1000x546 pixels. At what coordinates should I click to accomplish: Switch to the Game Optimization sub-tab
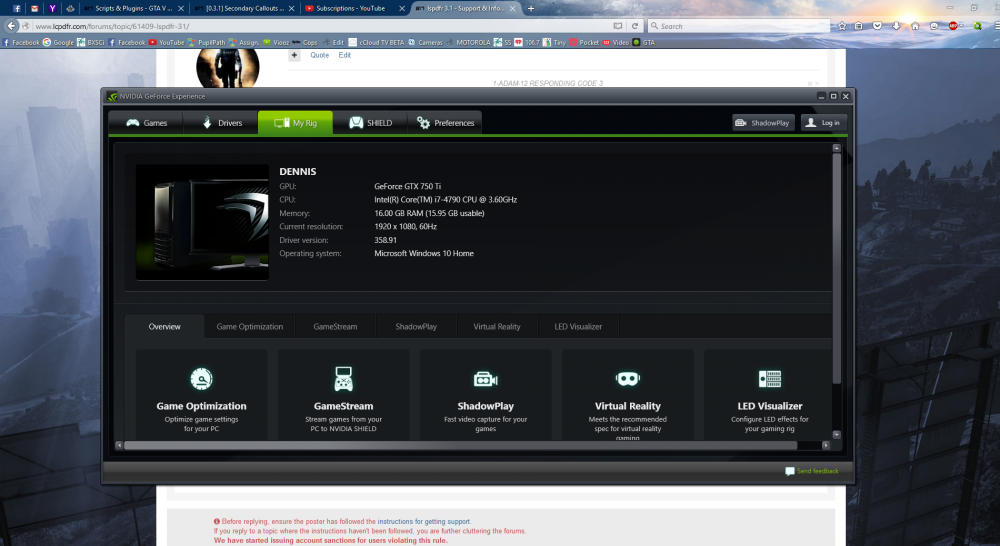pyautogui.click(x=249, y=326)
